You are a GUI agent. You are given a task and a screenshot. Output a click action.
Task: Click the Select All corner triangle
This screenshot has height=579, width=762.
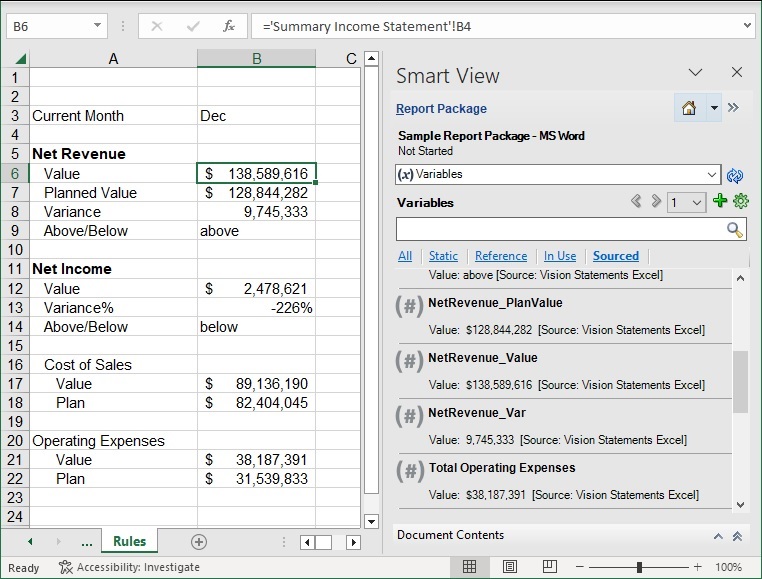pos(20,59)
